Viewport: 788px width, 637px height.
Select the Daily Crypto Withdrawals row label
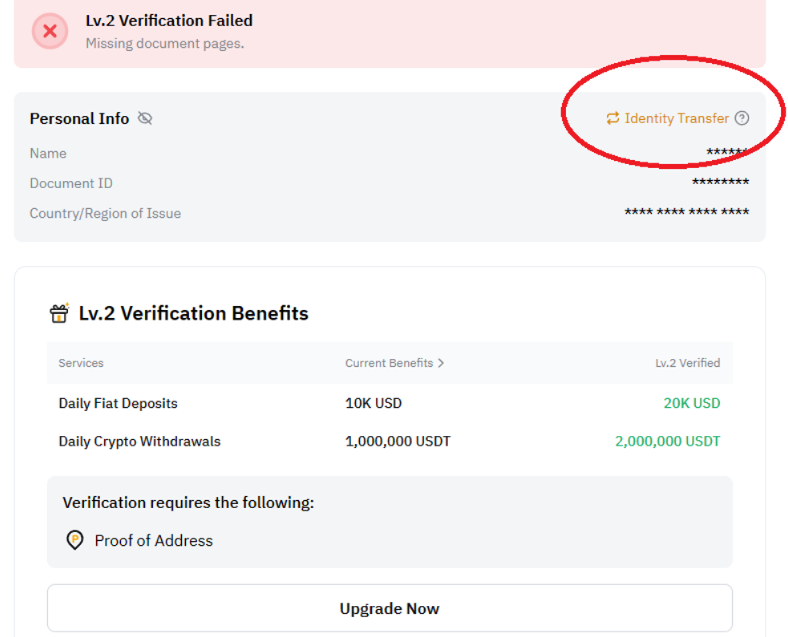click(x=140, y=441)
